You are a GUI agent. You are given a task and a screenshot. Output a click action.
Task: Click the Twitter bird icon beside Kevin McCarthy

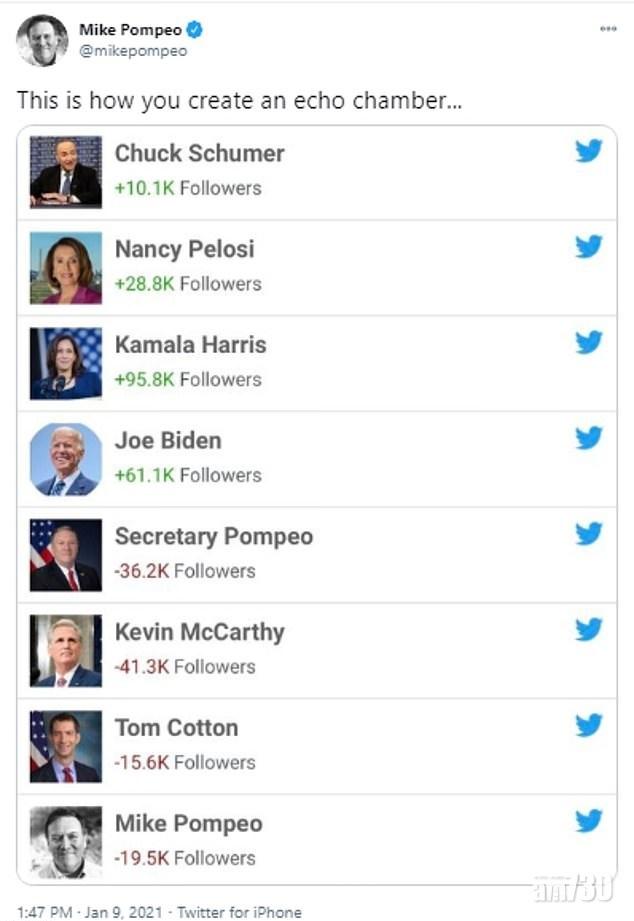(589, 630)
